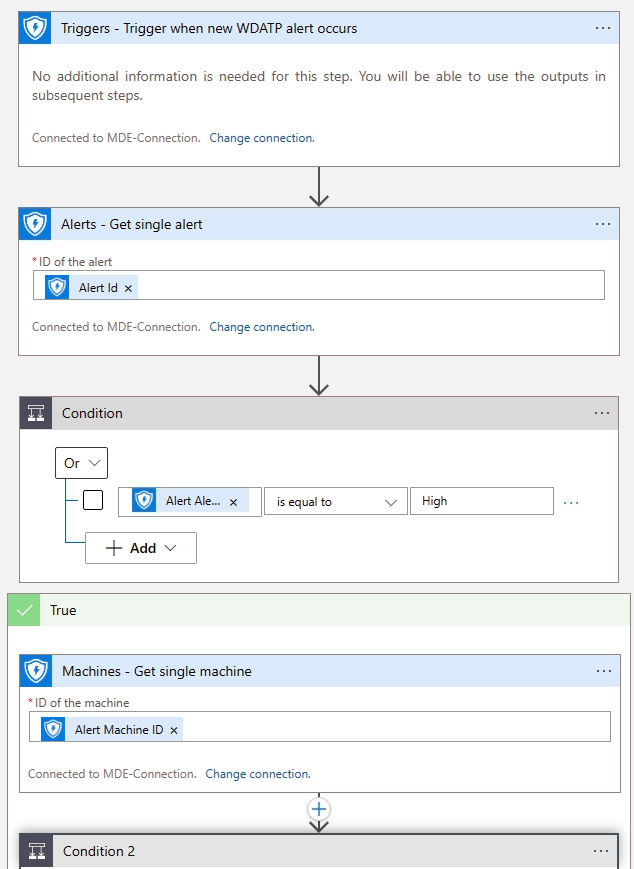Click the Condition 2 step icon
The width and height of the screenshot is (634, 869).
pyautogui.click(x=36, y=851)
